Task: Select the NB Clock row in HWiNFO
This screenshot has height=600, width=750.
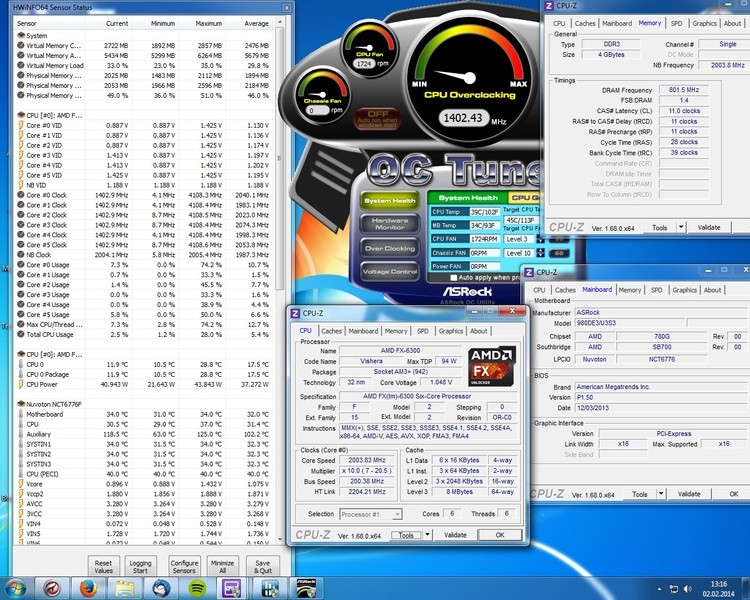Action: pos(143,255)
